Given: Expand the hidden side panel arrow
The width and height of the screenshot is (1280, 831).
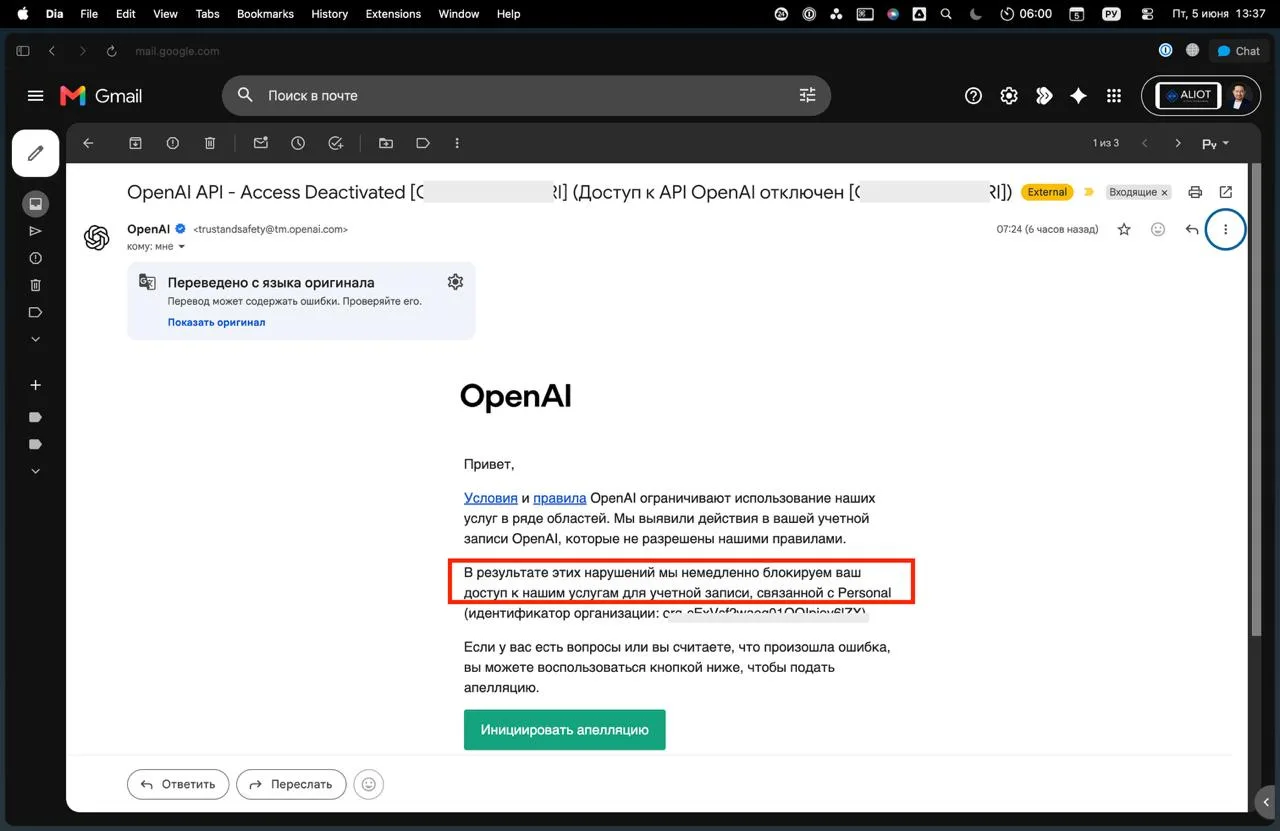Looking at the screenshot, I should coord(1267,802).
